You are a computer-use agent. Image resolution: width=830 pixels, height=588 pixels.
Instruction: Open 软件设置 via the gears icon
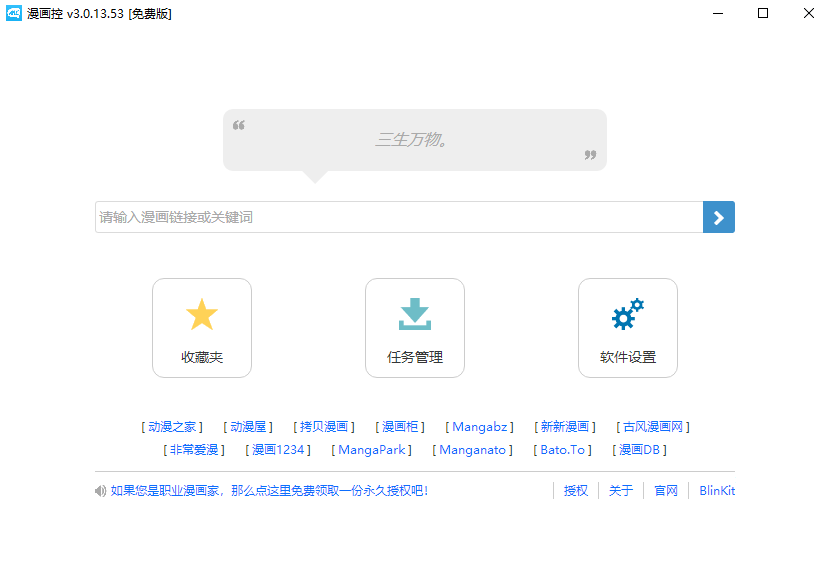pos(628,327)
